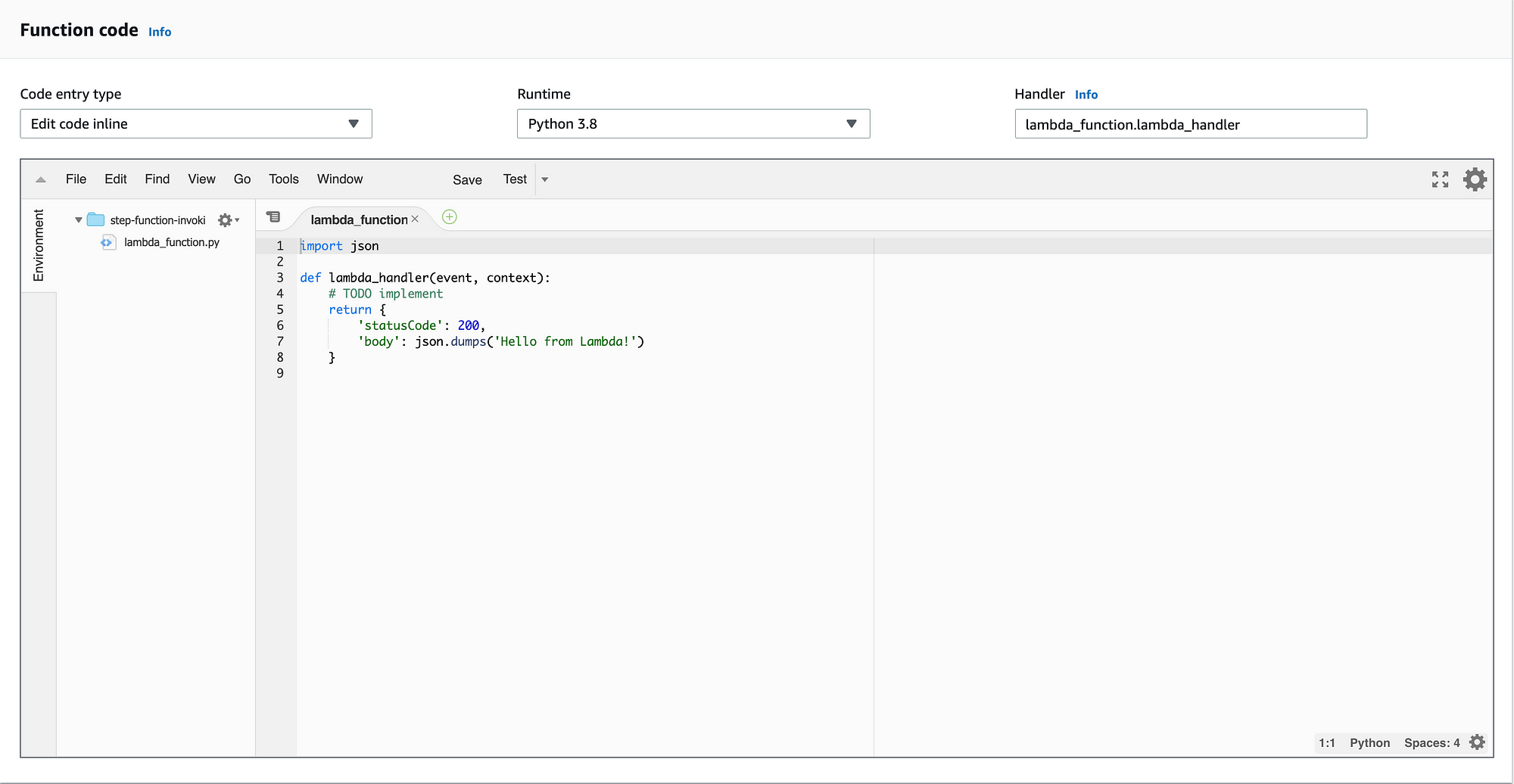This screenshot has width=1514, height=784.
Task: Click the Spaces: 4 indentation setting
Action: [1431, 743]
